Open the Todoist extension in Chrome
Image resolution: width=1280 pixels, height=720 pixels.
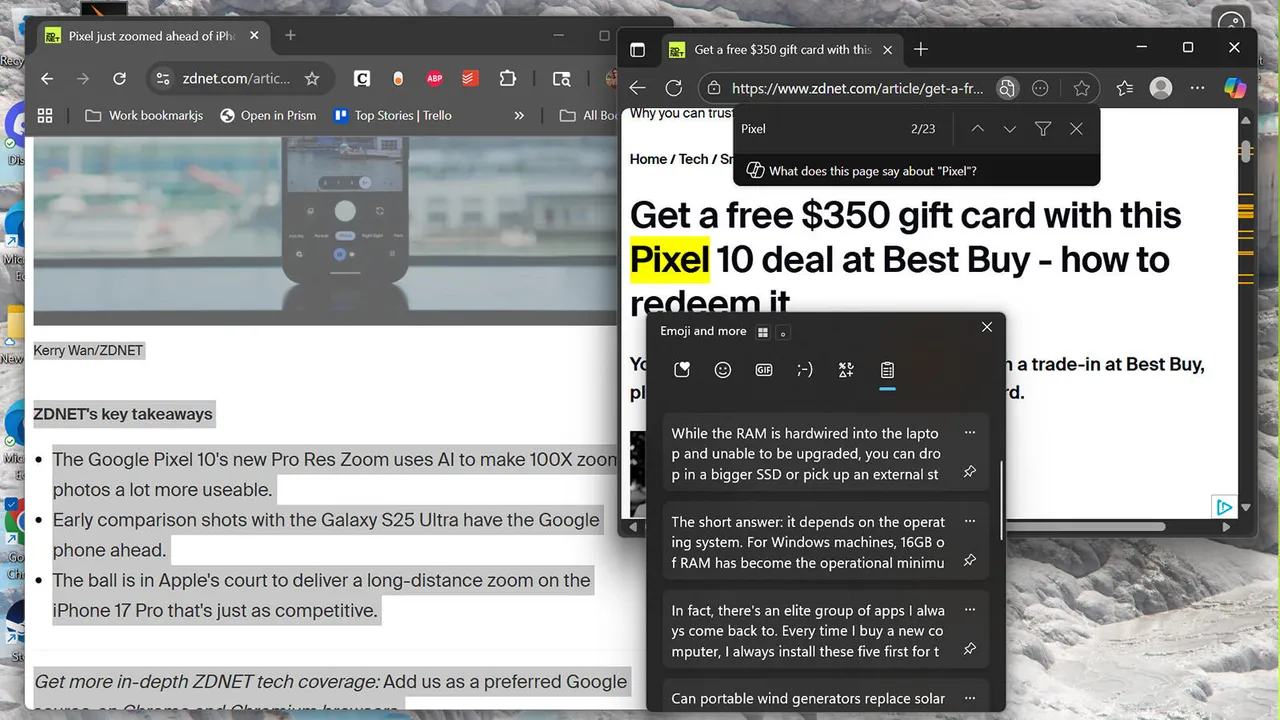[470, 79]
